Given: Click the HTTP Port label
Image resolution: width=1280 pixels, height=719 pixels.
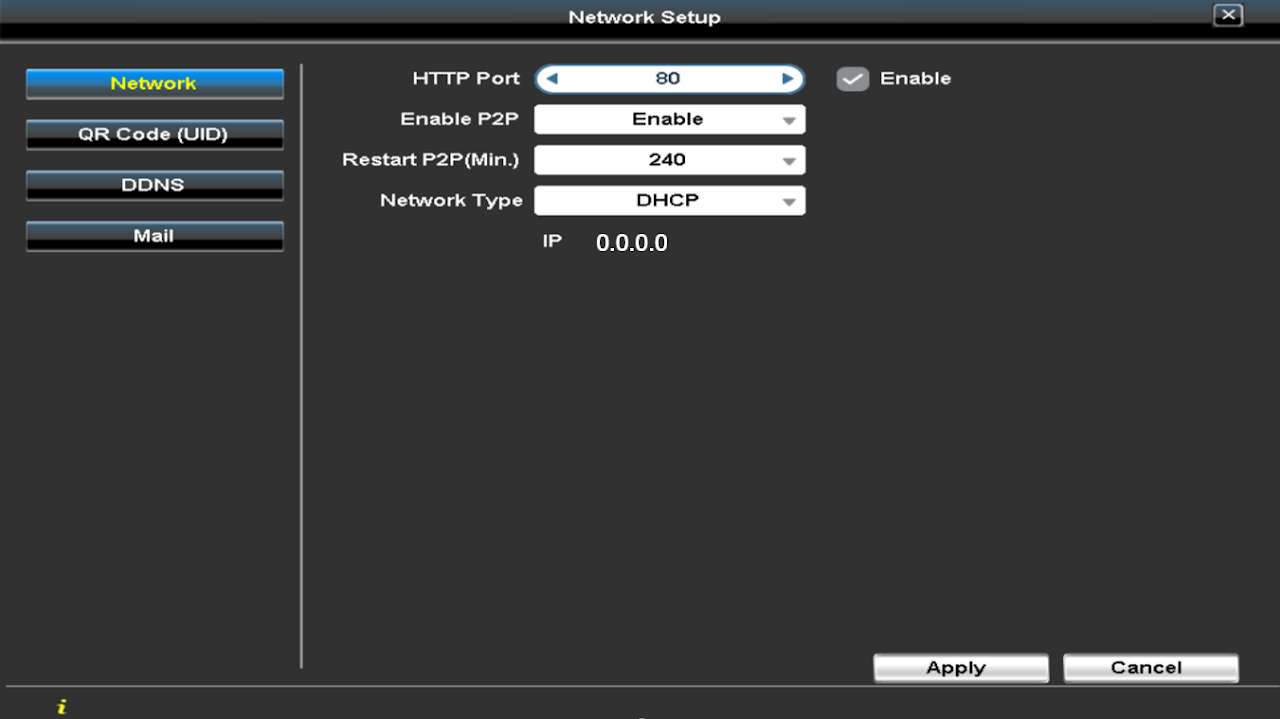Looking at the screenshot, I should pyautogui.click(x=466, y=79).
